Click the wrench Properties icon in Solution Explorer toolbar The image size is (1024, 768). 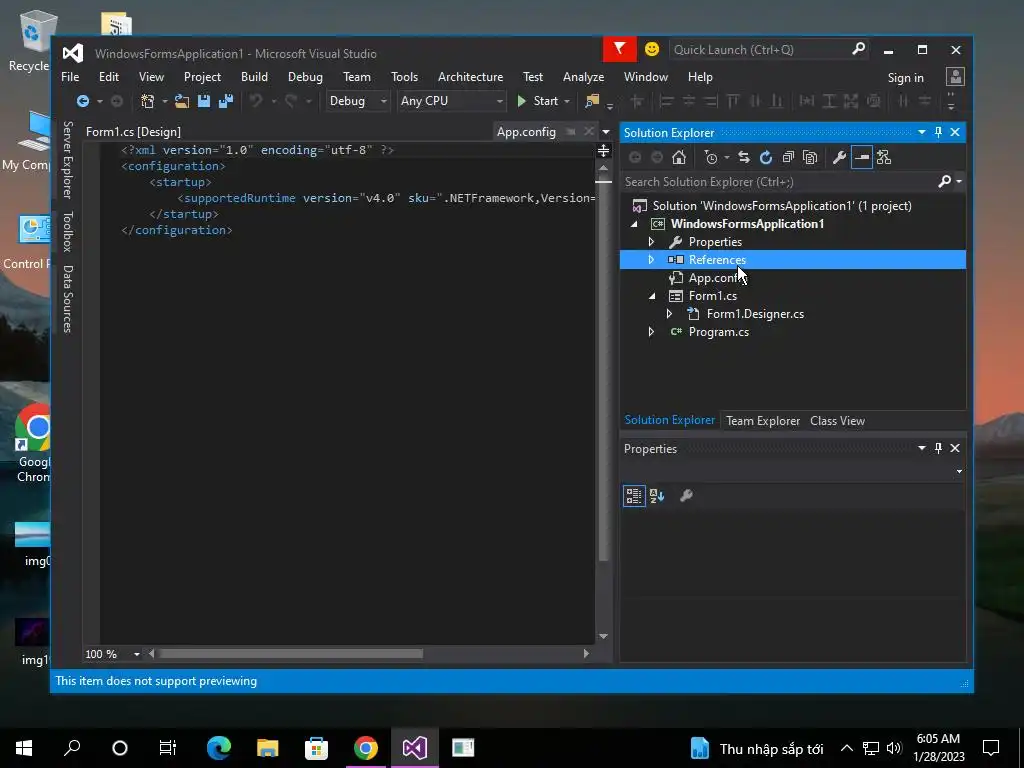pos(840,157)
